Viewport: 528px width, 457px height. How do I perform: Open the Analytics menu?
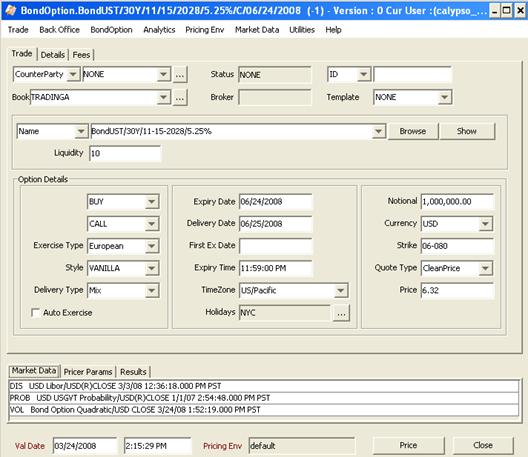click(x=159, y=30)
